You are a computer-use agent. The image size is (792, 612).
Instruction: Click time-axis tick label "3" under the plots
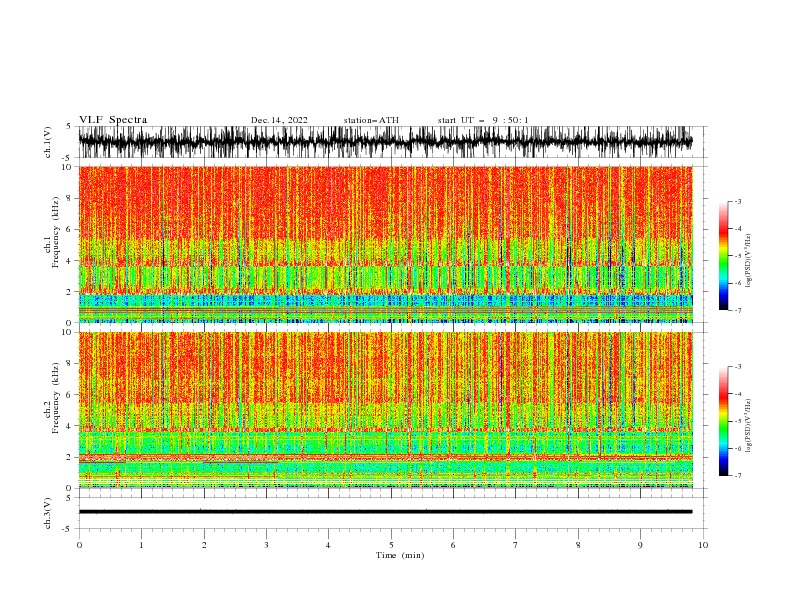point(266,545)
